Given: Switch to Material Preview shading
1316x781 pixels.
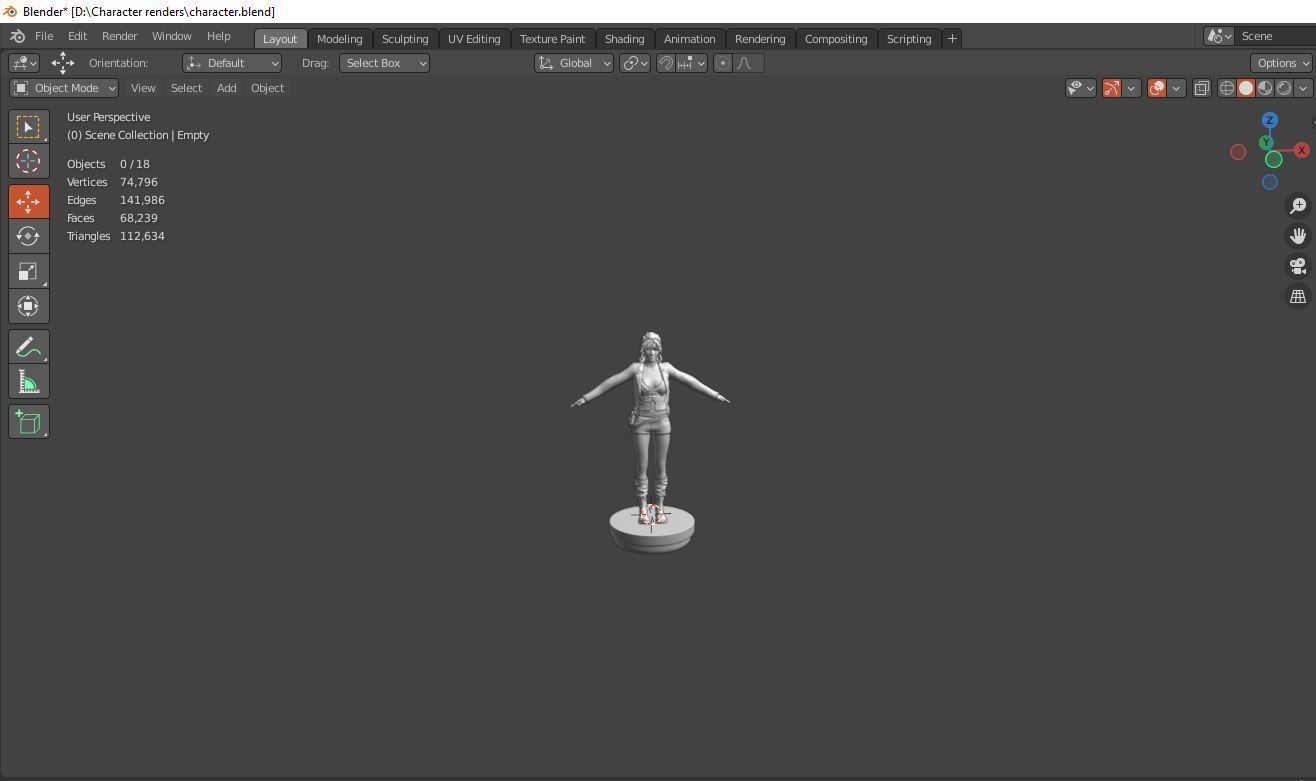Looking at the screenshot, I should click(x=1265, y=88).
